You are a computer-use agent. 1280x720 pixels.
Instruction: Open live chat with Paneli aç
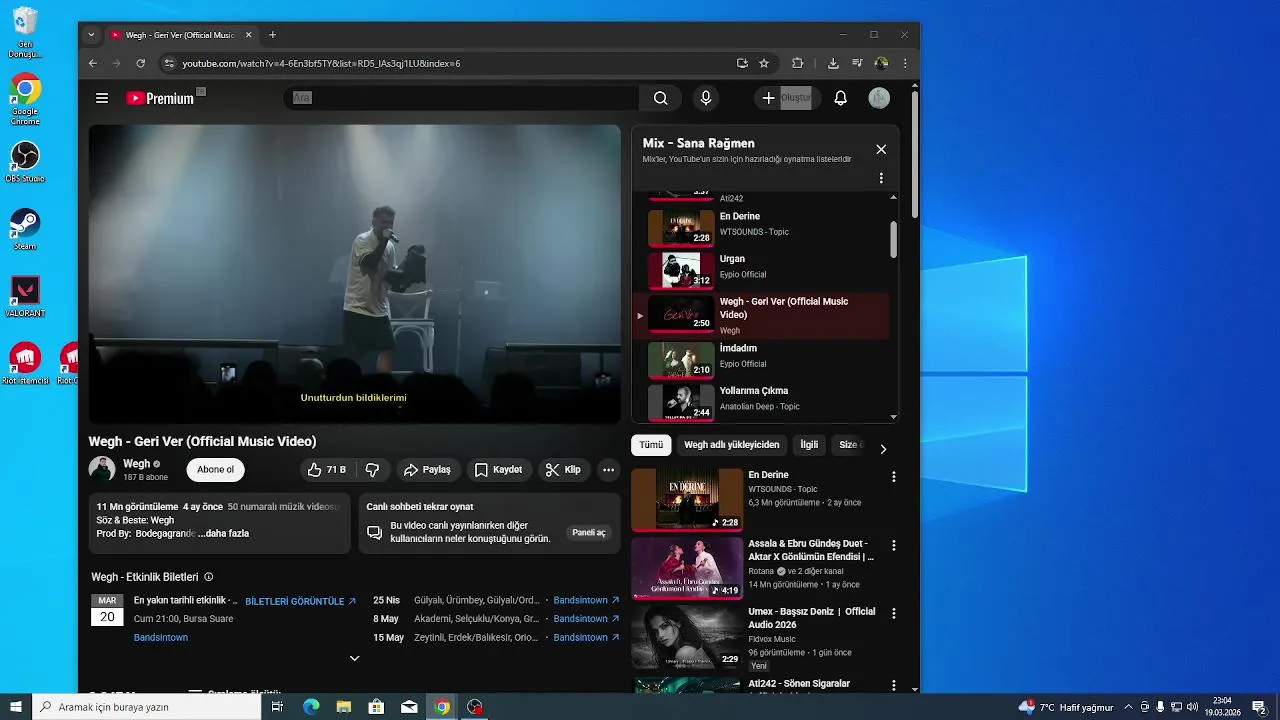click(588, 533)
